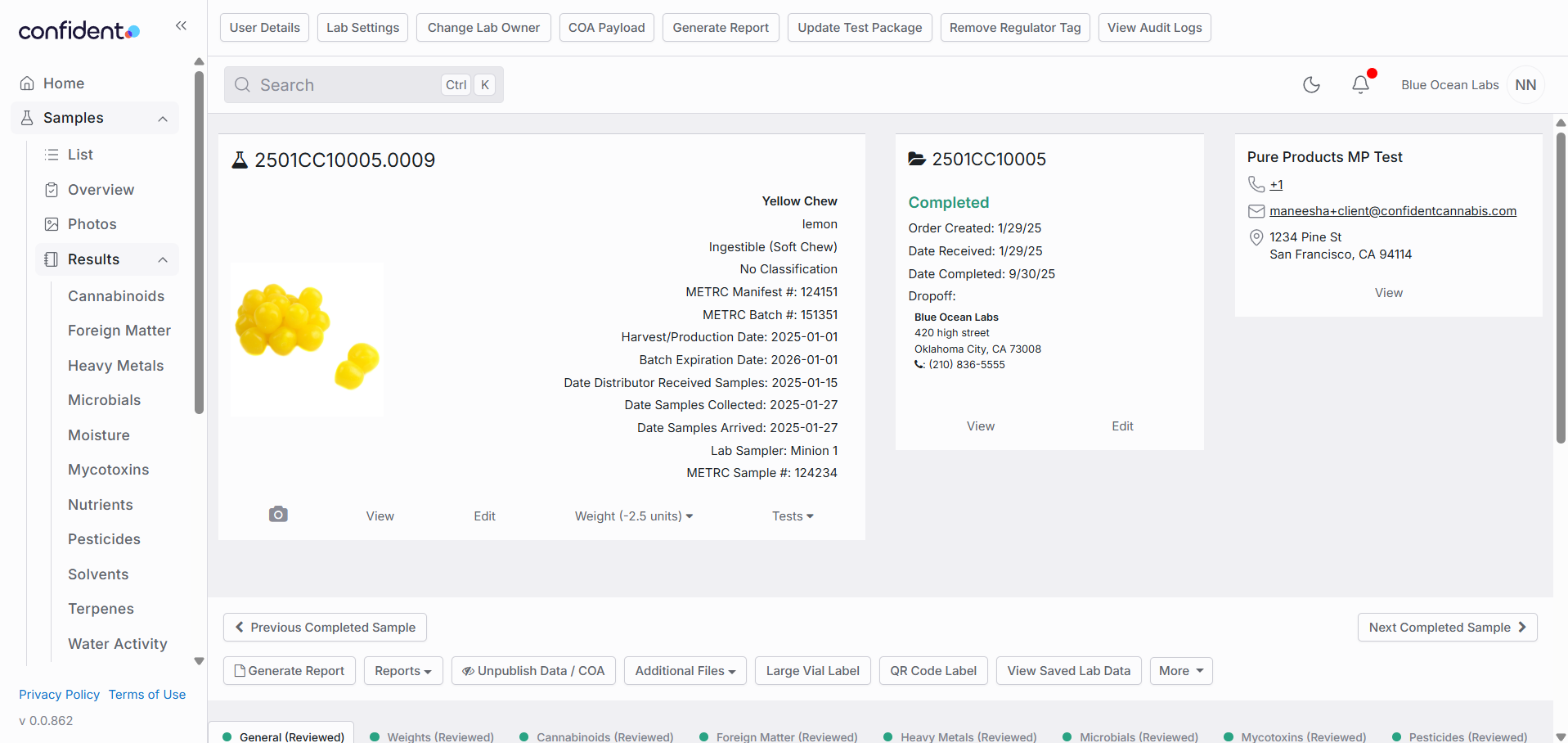Viewport: 1568px width, 743px height.
Task: Open Solvents results in sidebar
Action: pos(98,574)
